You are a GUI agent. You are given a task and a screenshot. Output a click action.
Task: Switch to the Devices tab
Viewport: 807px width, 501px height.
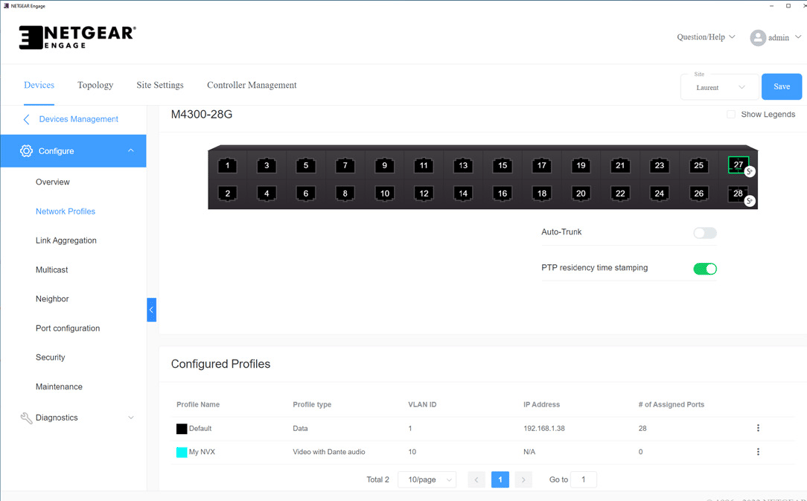click(39, 85)
